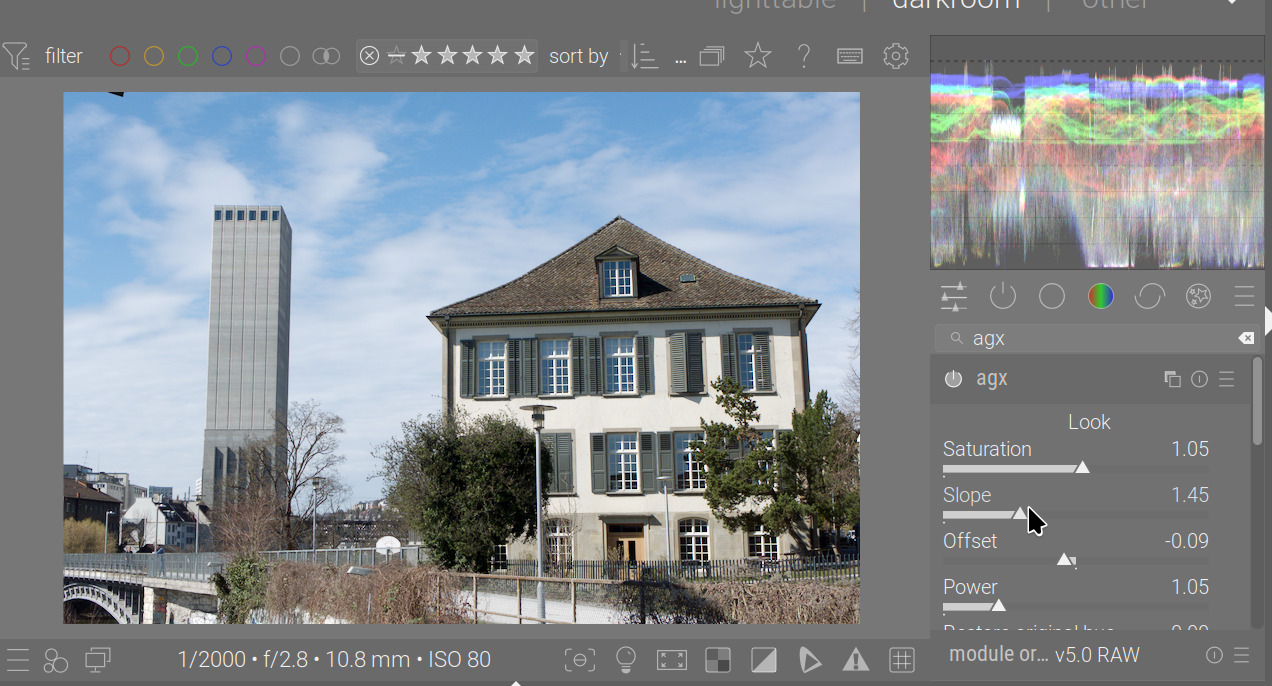The height and width of the screenshot is (686, 1272).
Task: Adjust the Saturation slider
Action: point(1082,468)
